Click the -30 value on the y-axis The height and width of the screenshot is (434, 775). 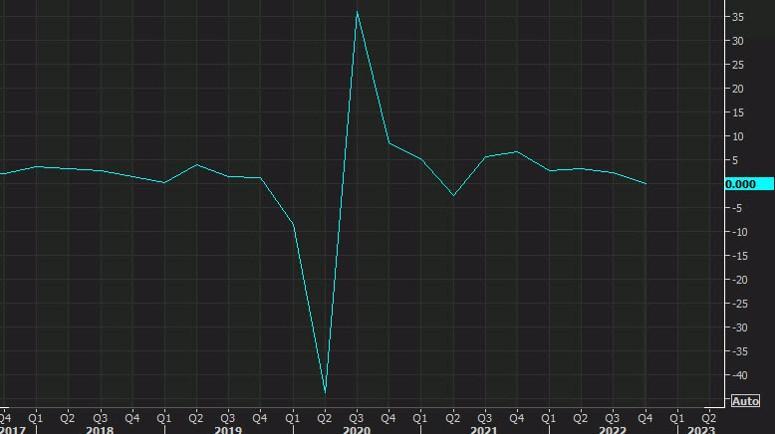736,328
